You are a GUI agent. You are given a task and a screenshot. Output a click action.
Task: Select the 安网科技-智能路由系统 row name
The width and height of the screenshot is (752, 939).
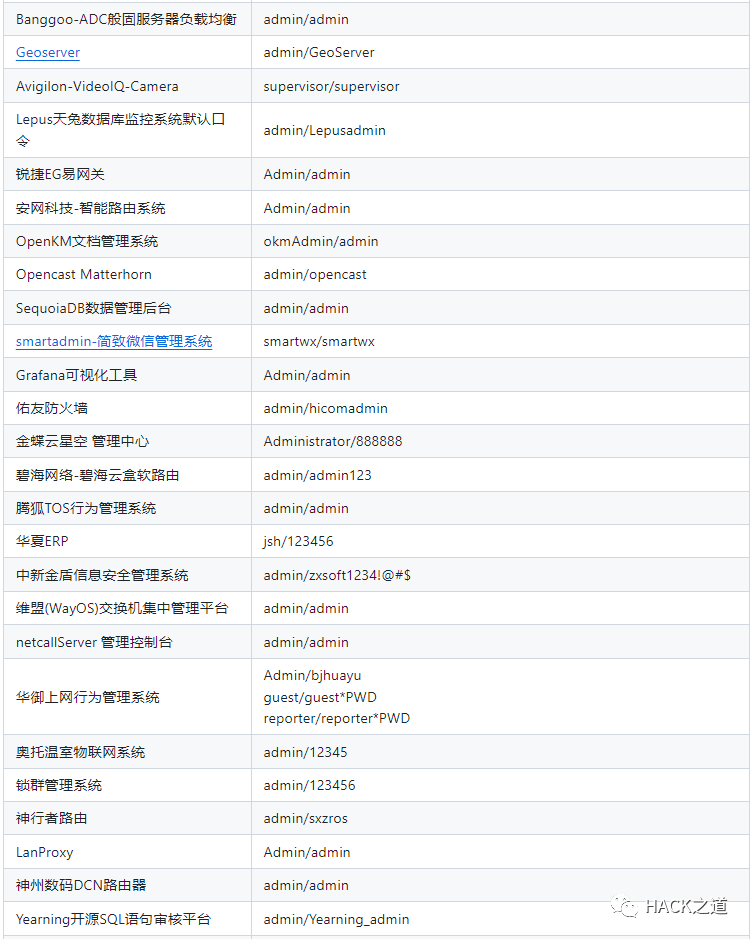click(90, 208)
